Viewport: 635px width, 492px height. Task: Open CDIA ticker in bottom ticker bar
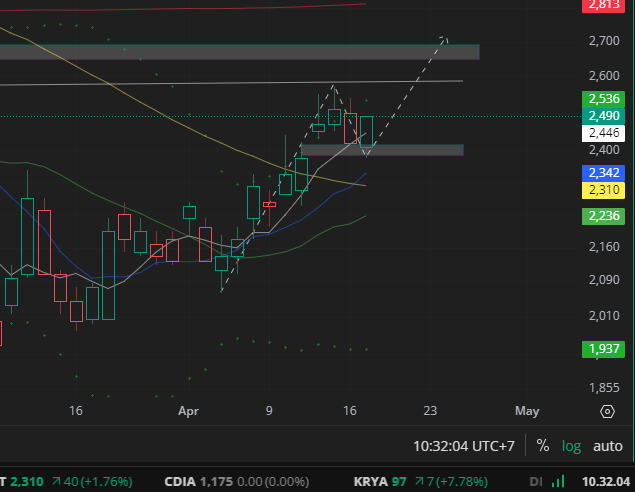tap(237, 482)
